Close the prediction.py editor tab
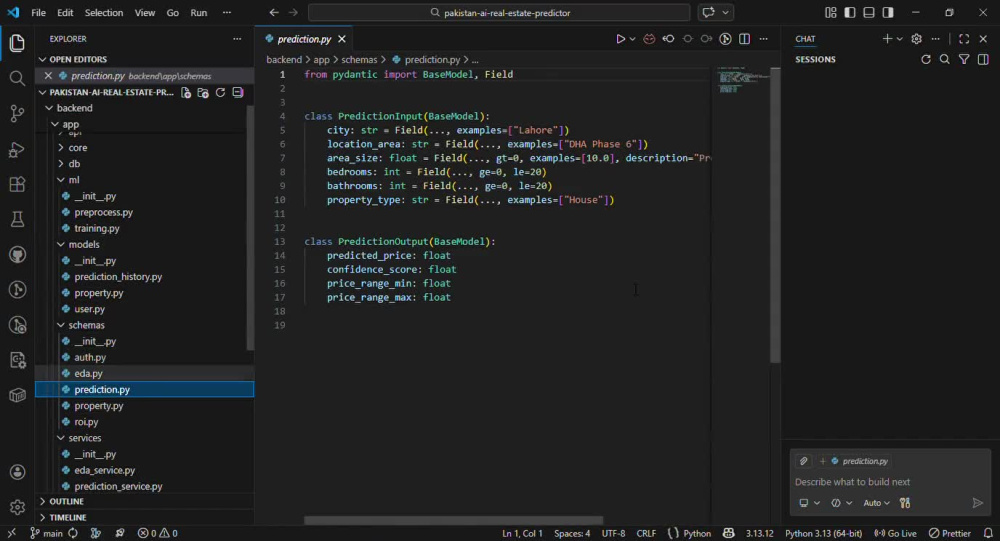This screenshot has height=541, width=1000. pos(342,39)
